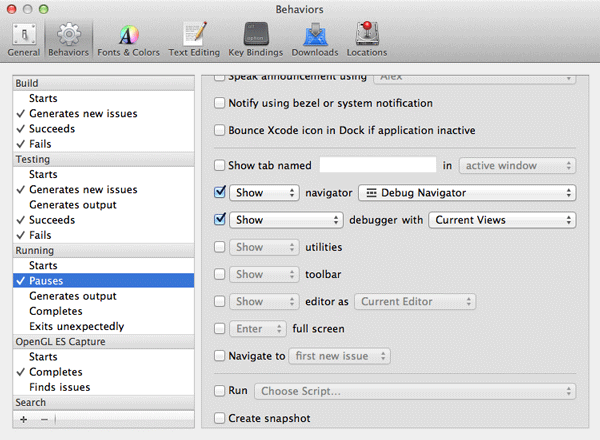The image size is (600, 440).
Task: Toggle the Show tab named checkbox
Action: tap(219, 165)
